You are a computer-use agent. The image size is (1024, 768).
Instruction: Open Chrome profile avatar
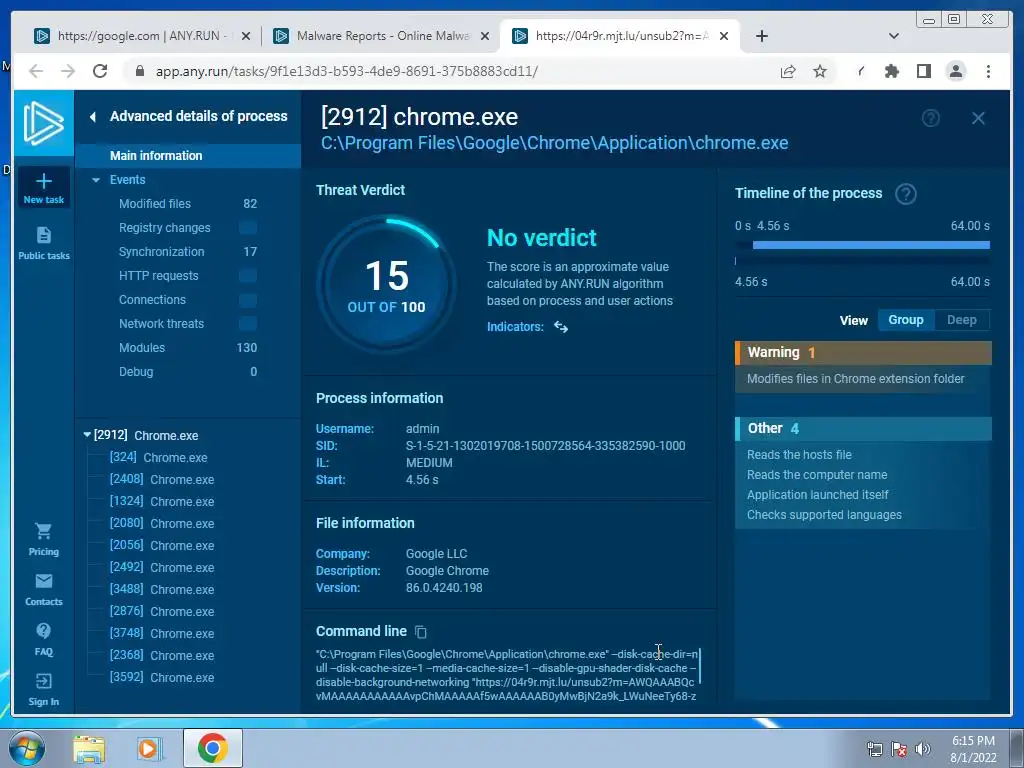coord(956,71)
